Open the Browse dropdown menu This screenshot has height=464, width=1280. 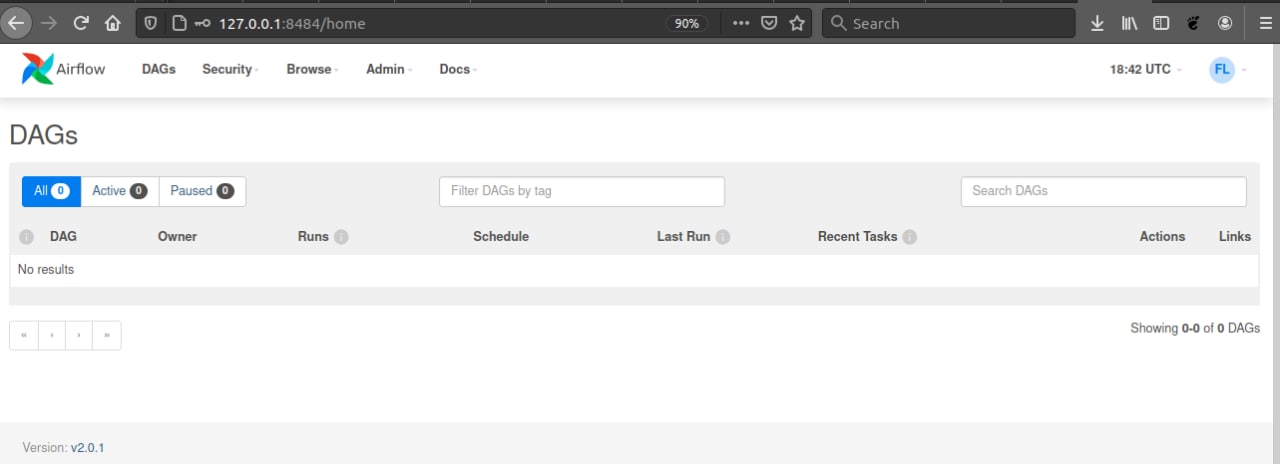point(312,69)
